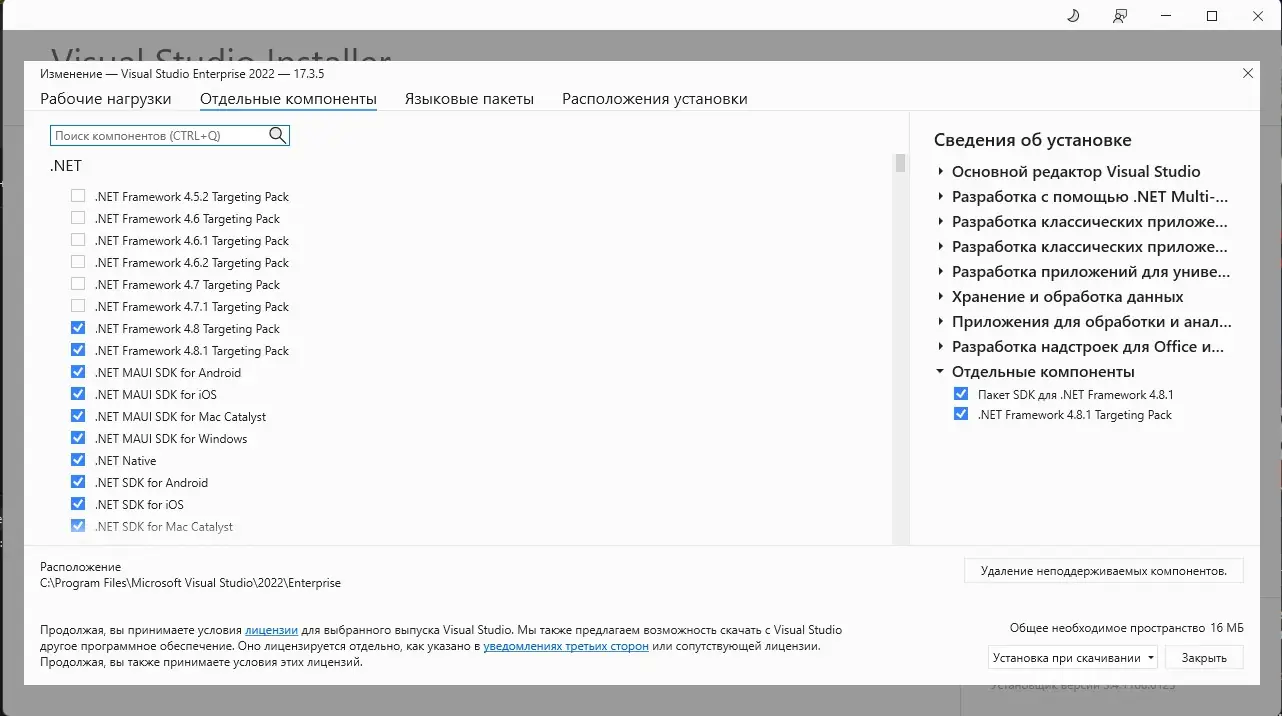Expand second Разработка классических приложе… item
1282x716 pixels.
[x=941, y=246]
